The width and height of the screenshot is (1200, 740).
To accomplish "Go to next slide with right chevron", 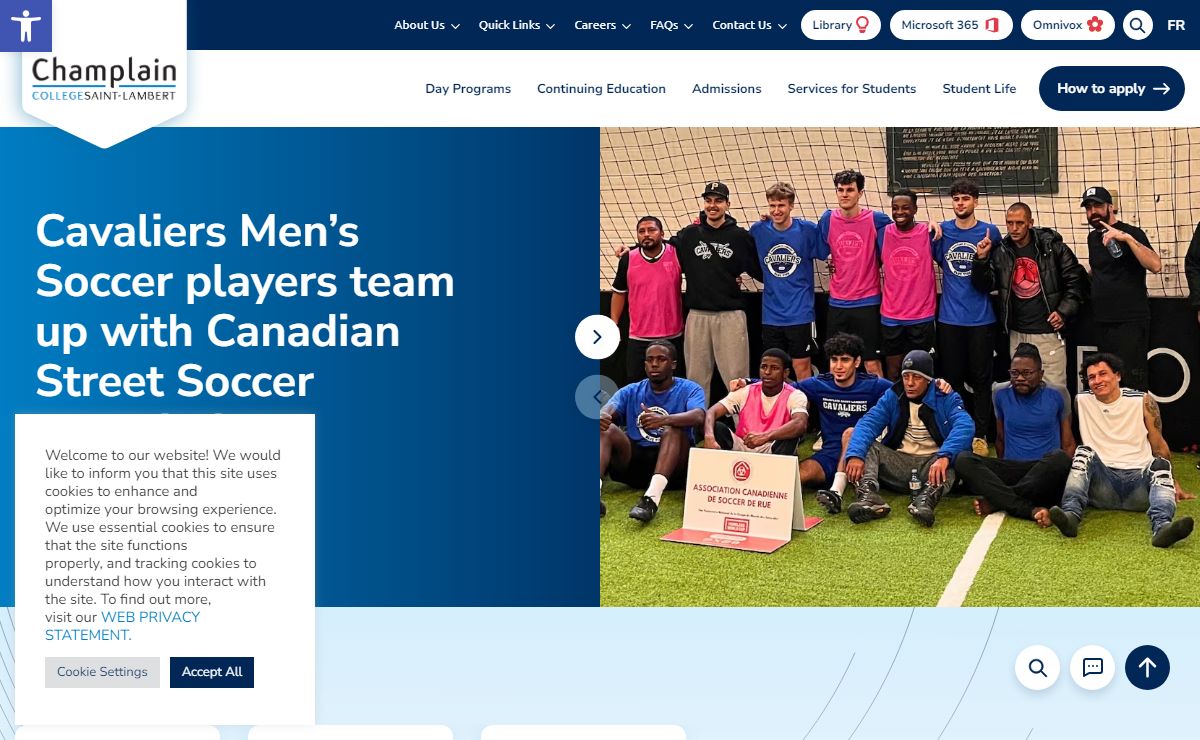I will (597, 337).
